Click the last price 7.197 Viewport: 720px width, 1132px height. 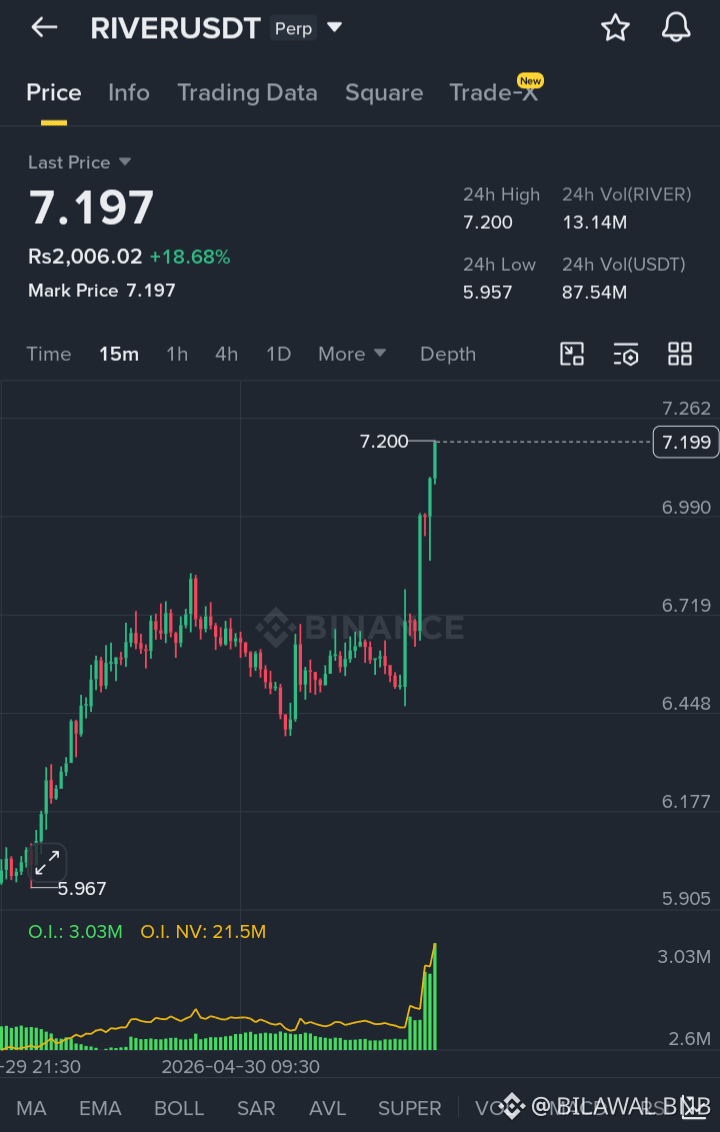tap(91, 208)
